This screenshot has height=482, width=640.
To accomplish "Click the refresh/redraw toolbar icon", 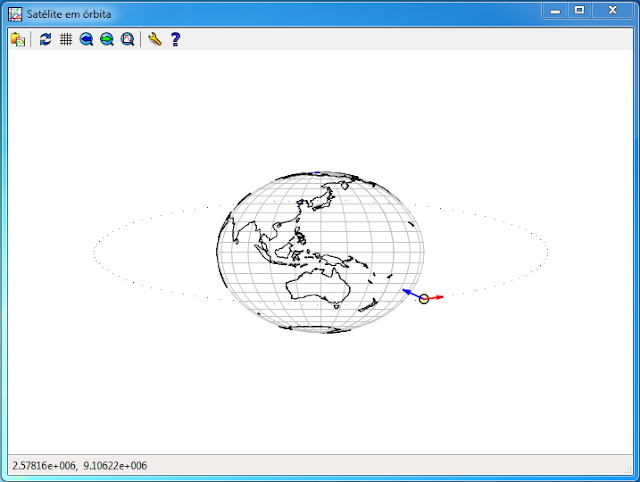I will click(x=45, y=40).
